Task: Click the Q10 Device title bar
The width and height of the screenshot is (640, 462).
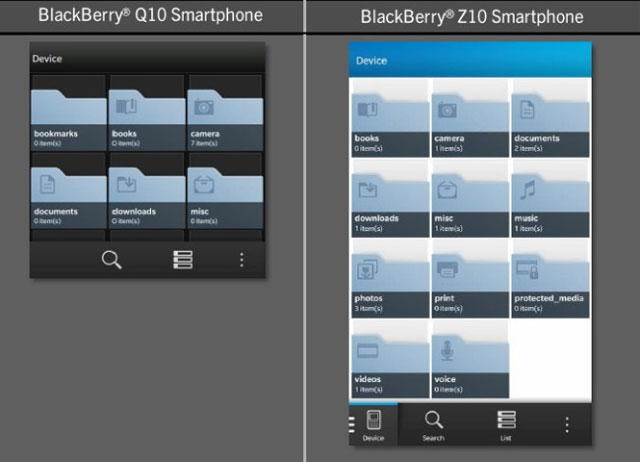Action: [x=147, y=58]
